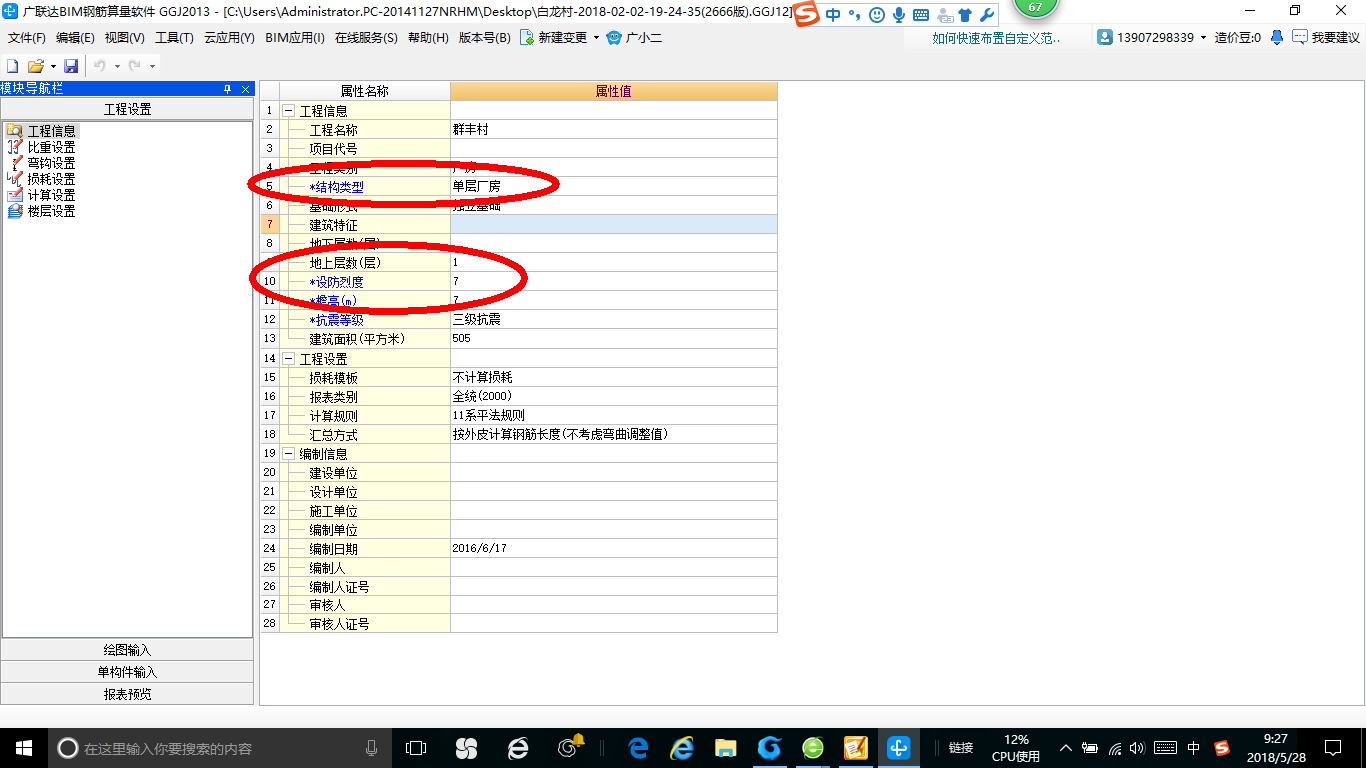Screen dimensions: 1366x768
Task: Click the 2016/6/17 compilation date value
Action: point(613,548)
